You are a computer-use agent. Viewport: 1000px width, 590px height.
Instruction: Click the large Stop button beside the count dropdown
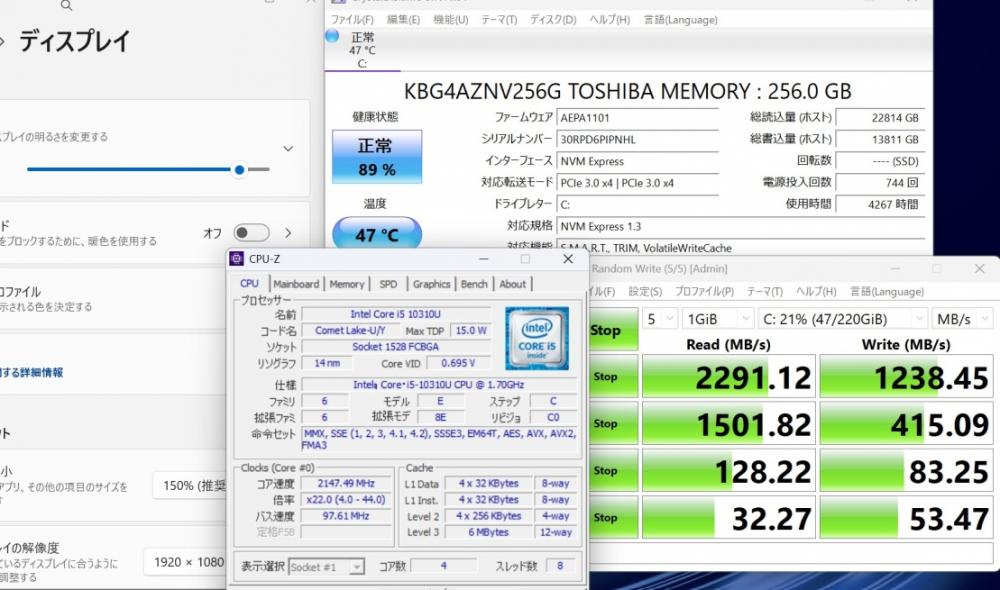tap(612, 330)
